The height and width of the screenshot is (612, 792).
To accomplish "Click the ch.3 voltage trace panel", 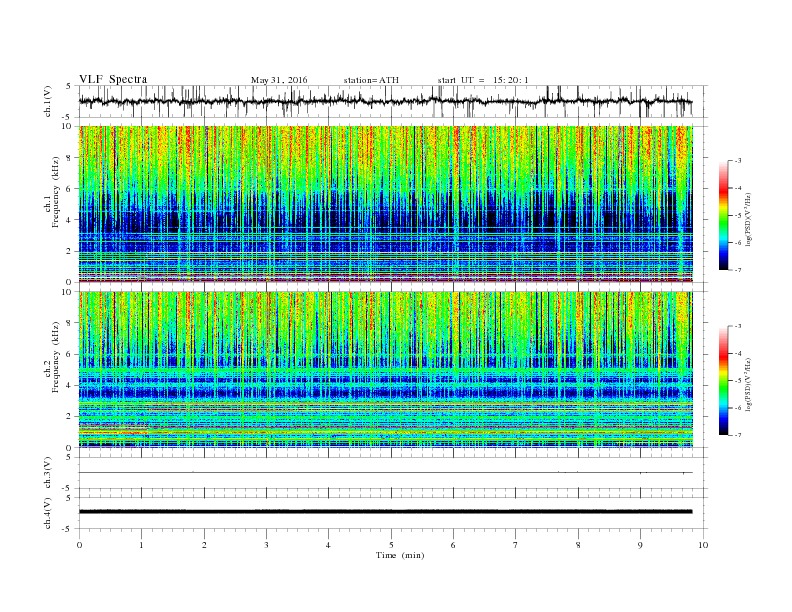I will [393, 473].
